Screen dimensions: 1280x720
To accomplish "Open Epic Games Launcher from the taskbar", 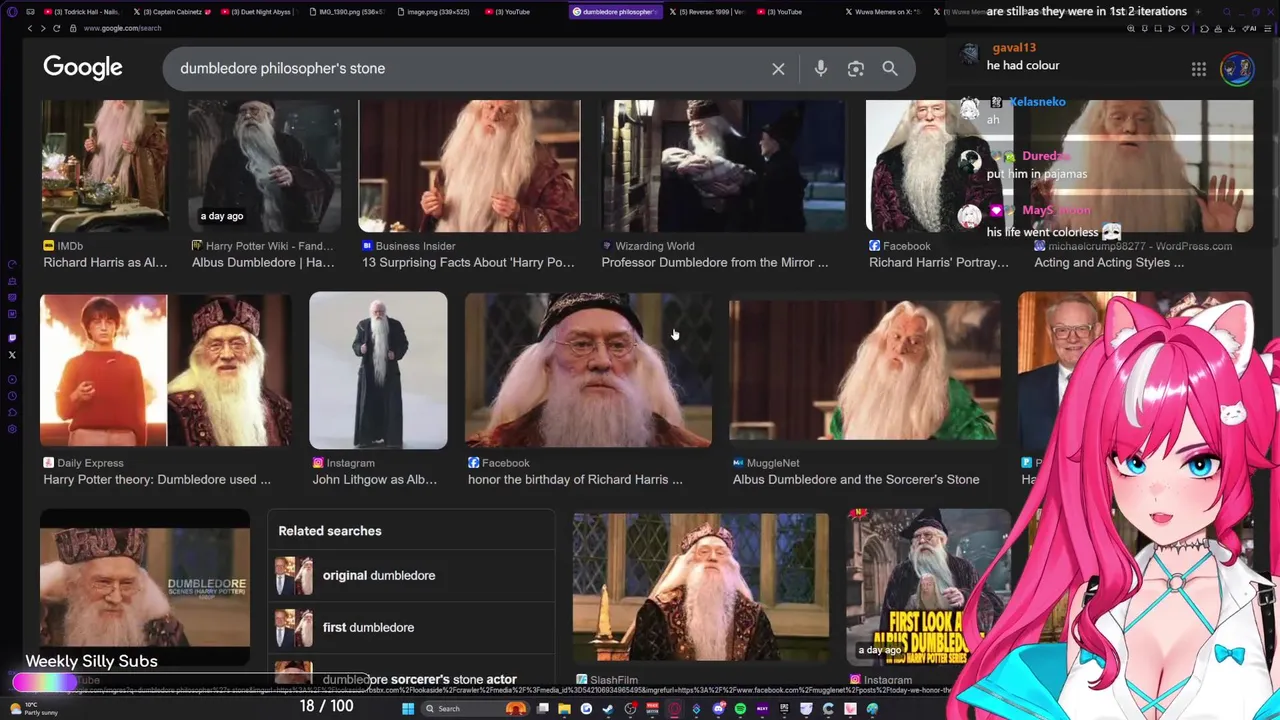I will 784,709.
